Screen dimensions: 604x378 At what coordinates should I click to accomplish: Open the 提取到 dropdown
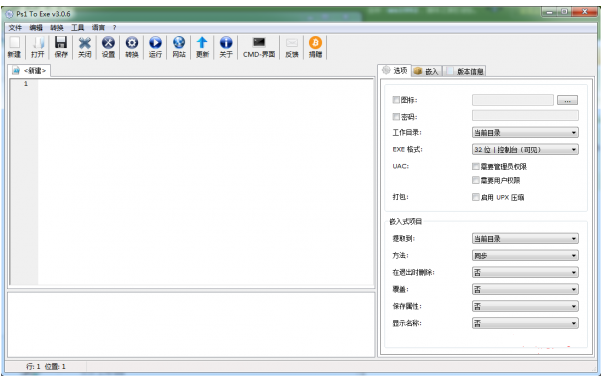[525, 239]
